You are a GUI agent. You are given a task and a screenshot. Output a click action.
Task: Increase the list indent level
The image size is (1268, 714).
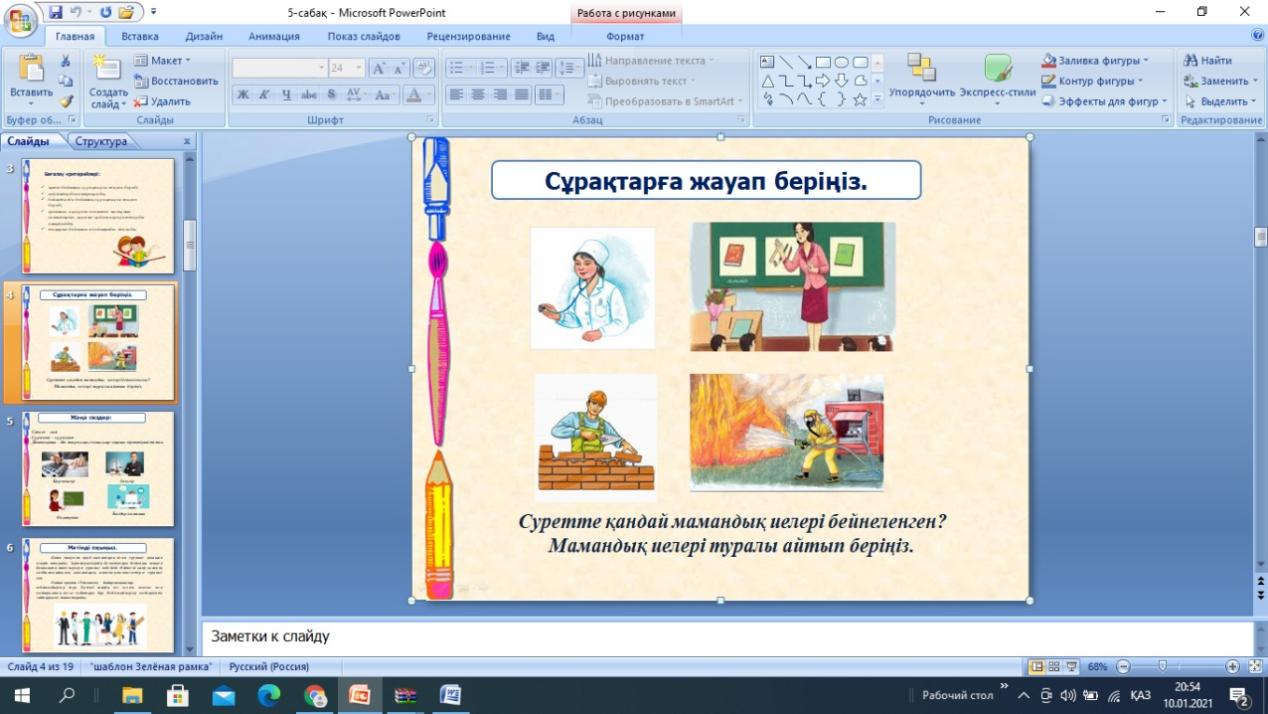542,68
